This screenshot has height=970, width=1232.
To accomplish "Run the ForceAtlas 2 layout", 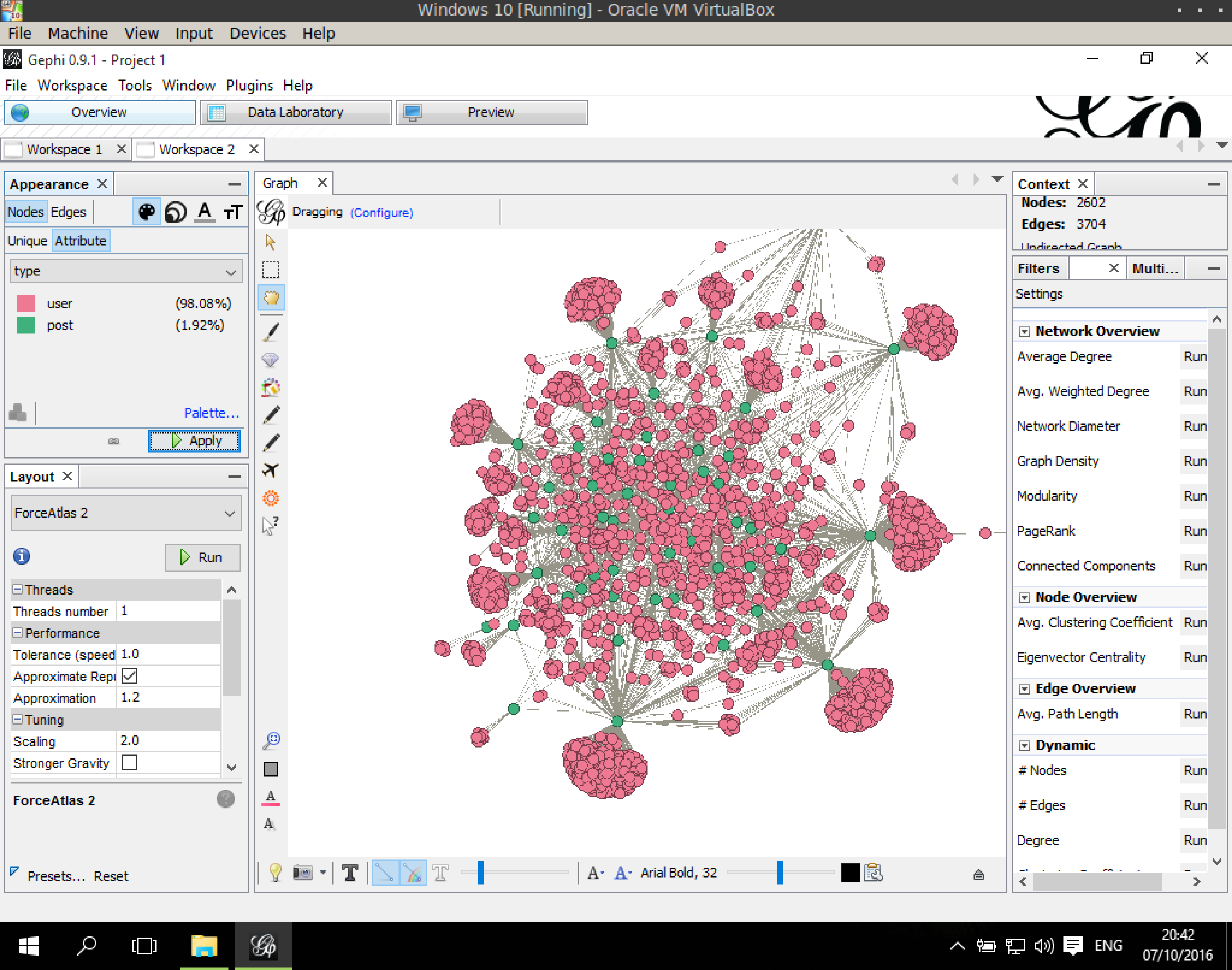I will coord(202,557).
